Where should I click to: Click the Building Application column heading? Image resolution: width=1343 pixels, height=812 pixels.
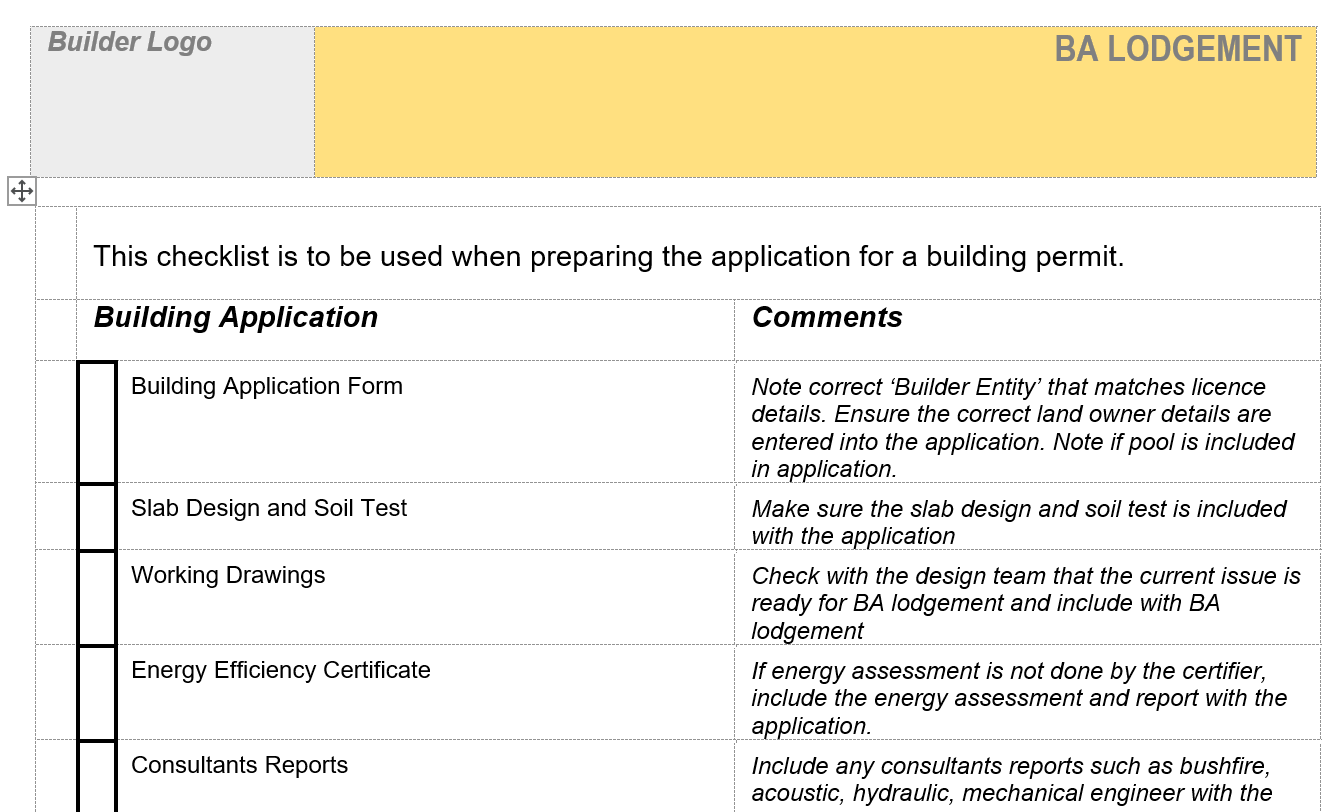coord(236,318)
